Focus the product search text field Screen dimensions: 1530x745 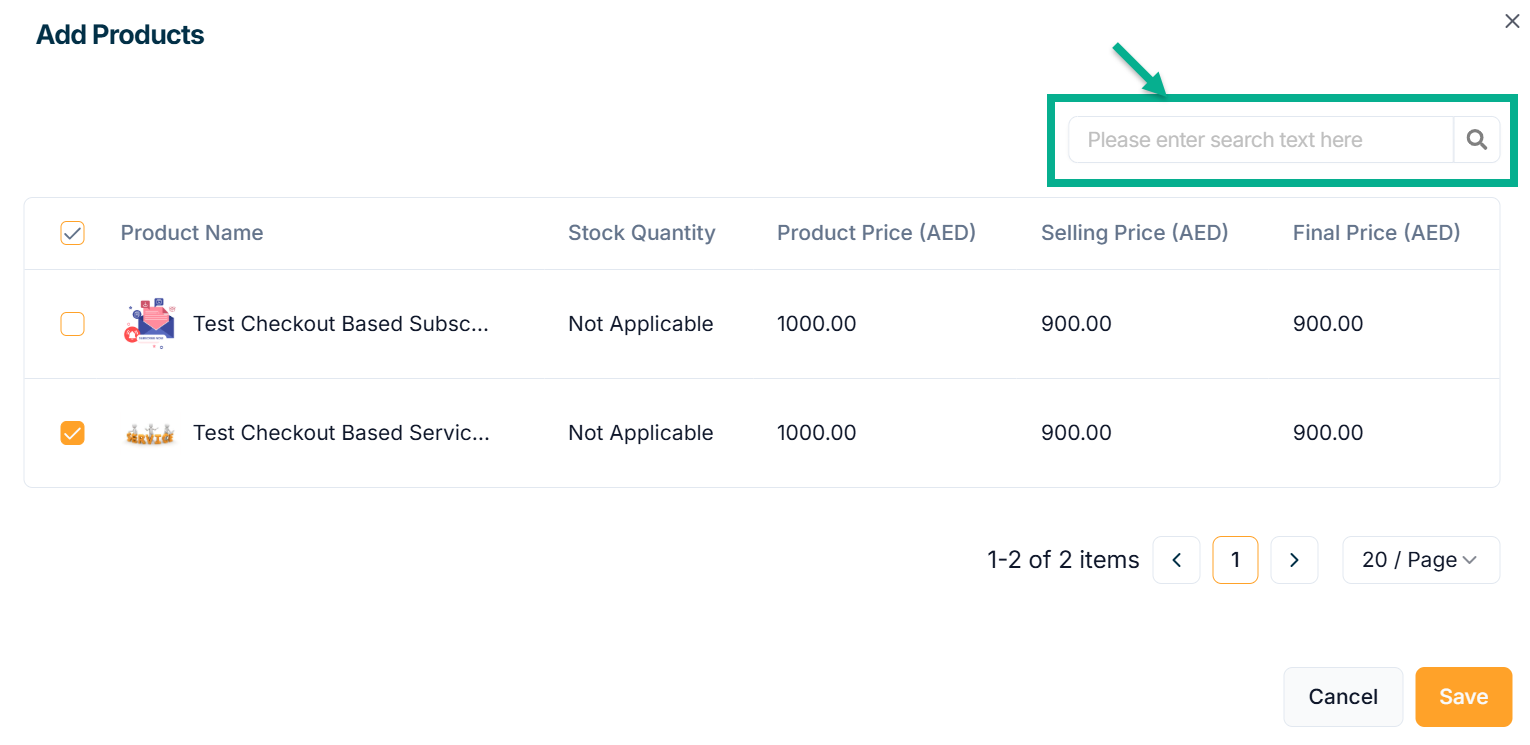1260,140
